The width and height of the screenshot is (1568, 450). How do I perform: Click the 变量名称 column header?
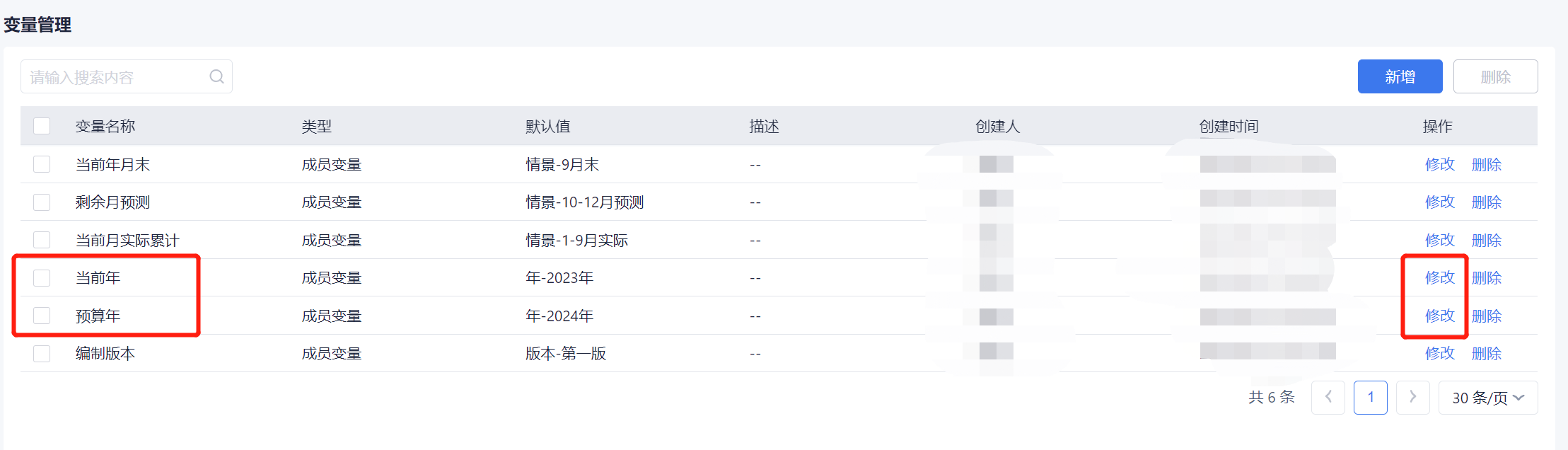(105, 126)
